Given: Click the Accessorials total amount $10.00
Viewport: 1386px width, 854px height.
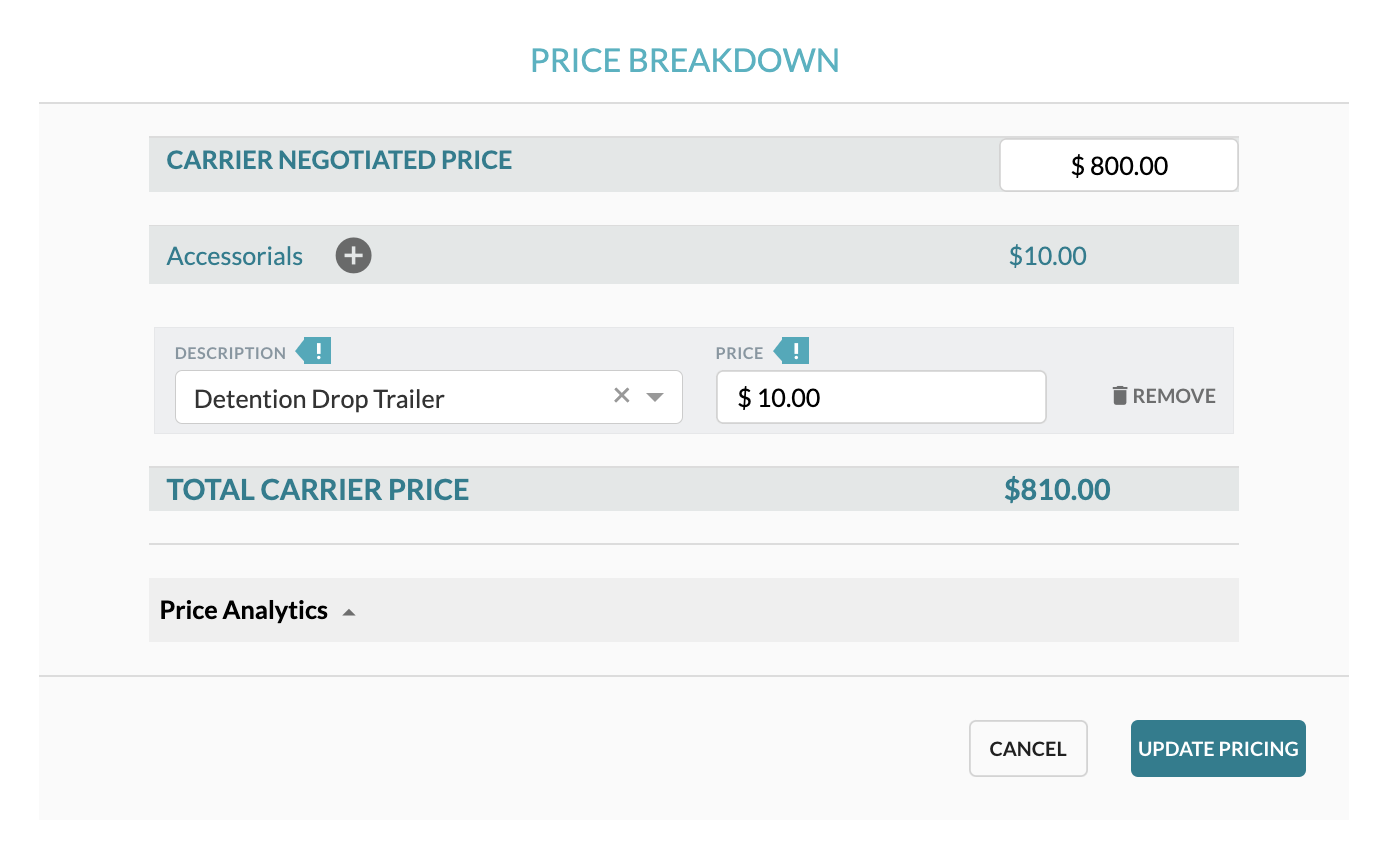Looking at the screenshot, I should [x=1047, y=256].
